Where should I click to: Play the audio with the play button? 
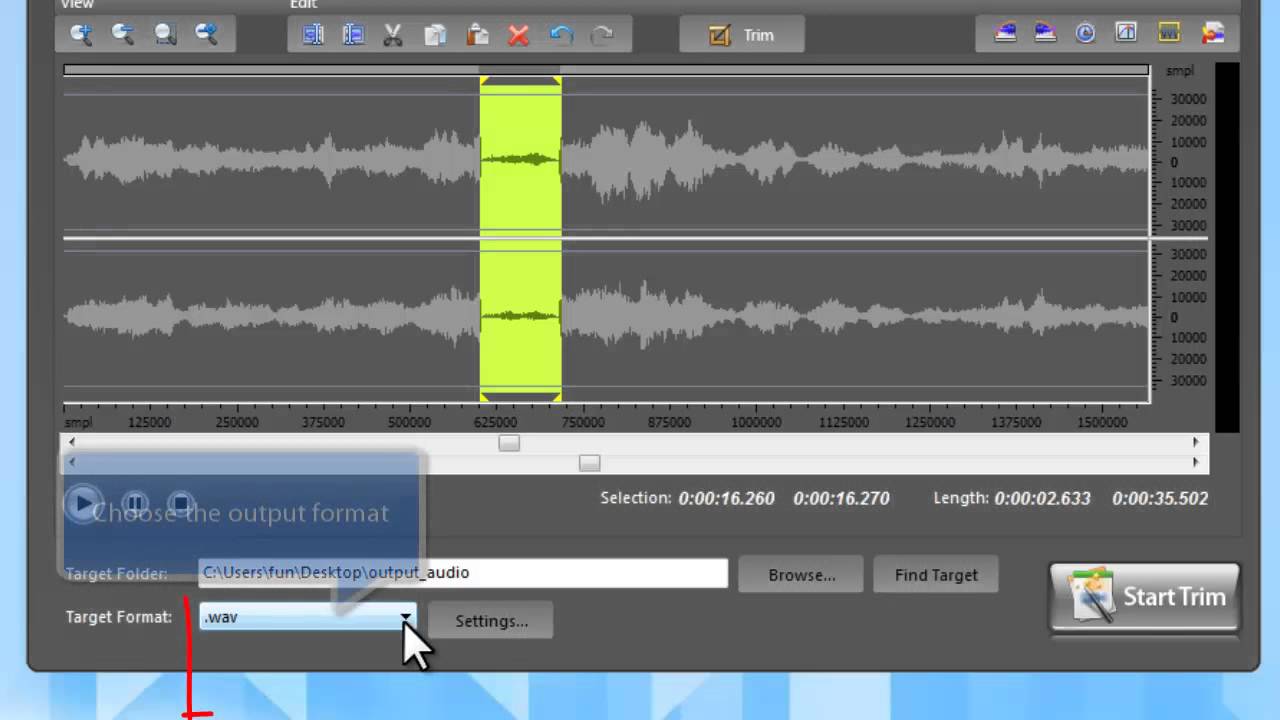tap(84, 503)
